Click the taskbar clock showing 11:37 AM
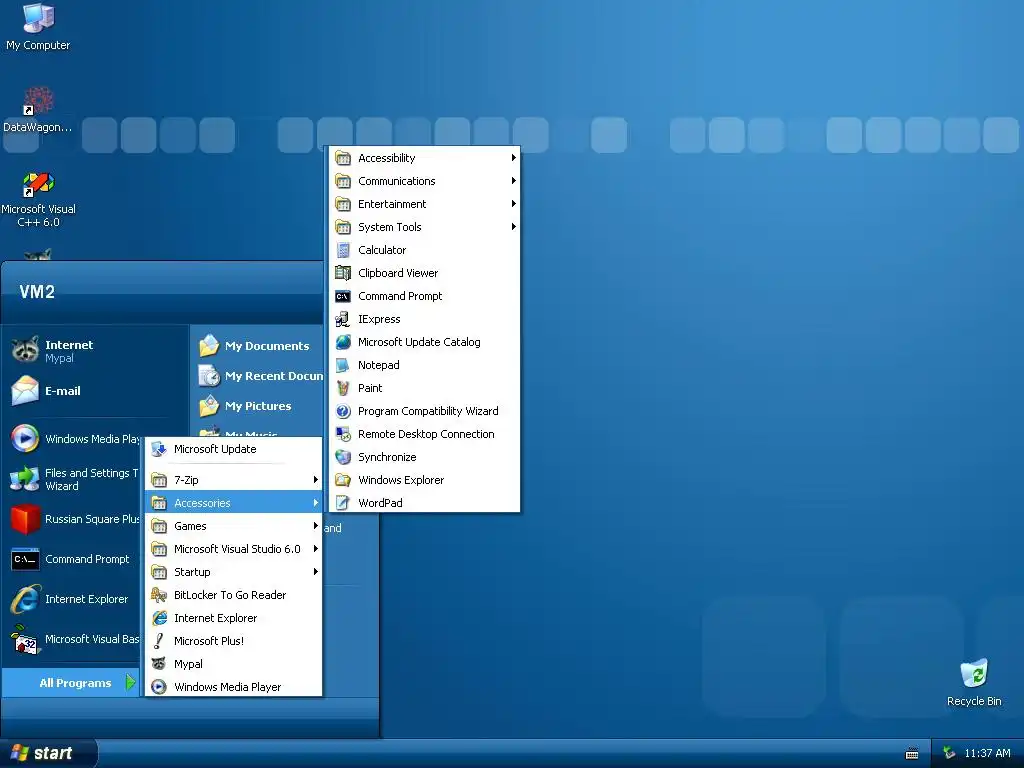Screen dimensions: 1024x768 [x=987, y=753]
